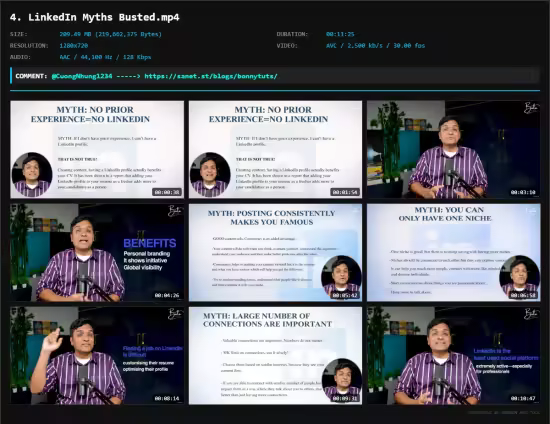Click the signature logo in the 00:03:10 frame
The image size is (550, 424).
coord(531,108)
